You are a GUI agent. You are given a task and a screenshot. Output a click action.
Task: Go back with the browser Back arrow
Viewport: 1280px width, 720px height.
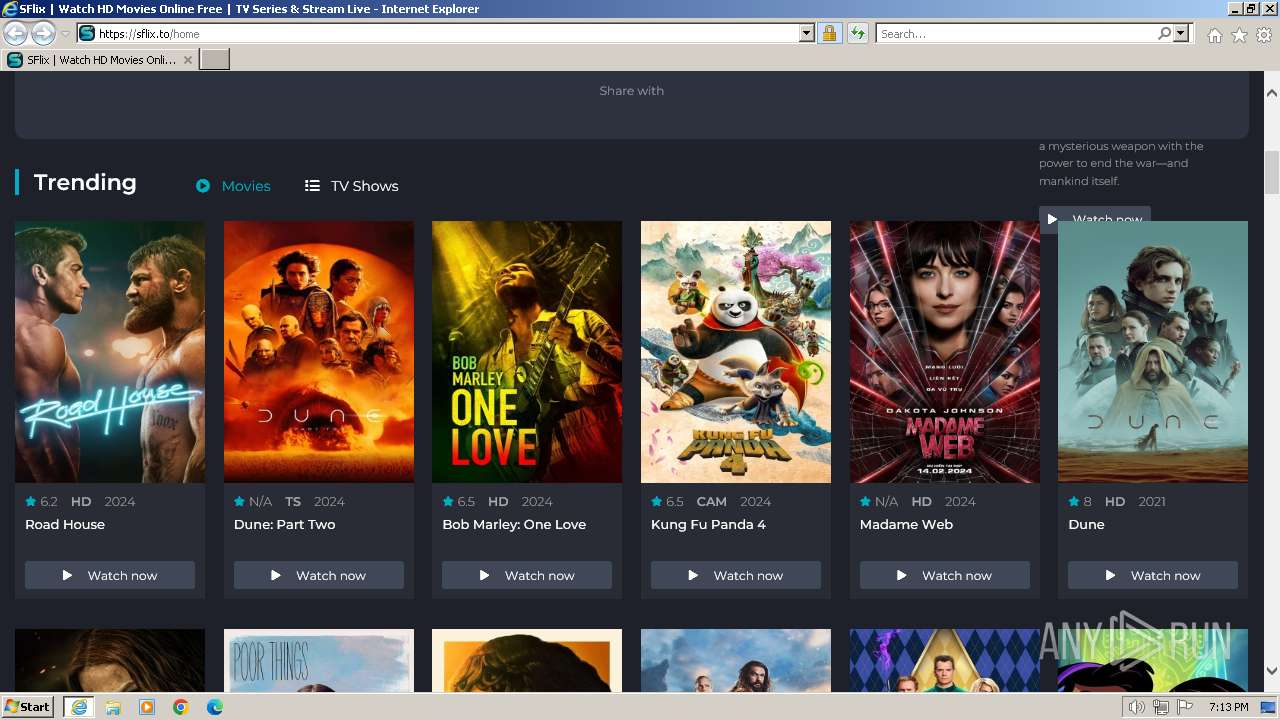coord(16,33)
